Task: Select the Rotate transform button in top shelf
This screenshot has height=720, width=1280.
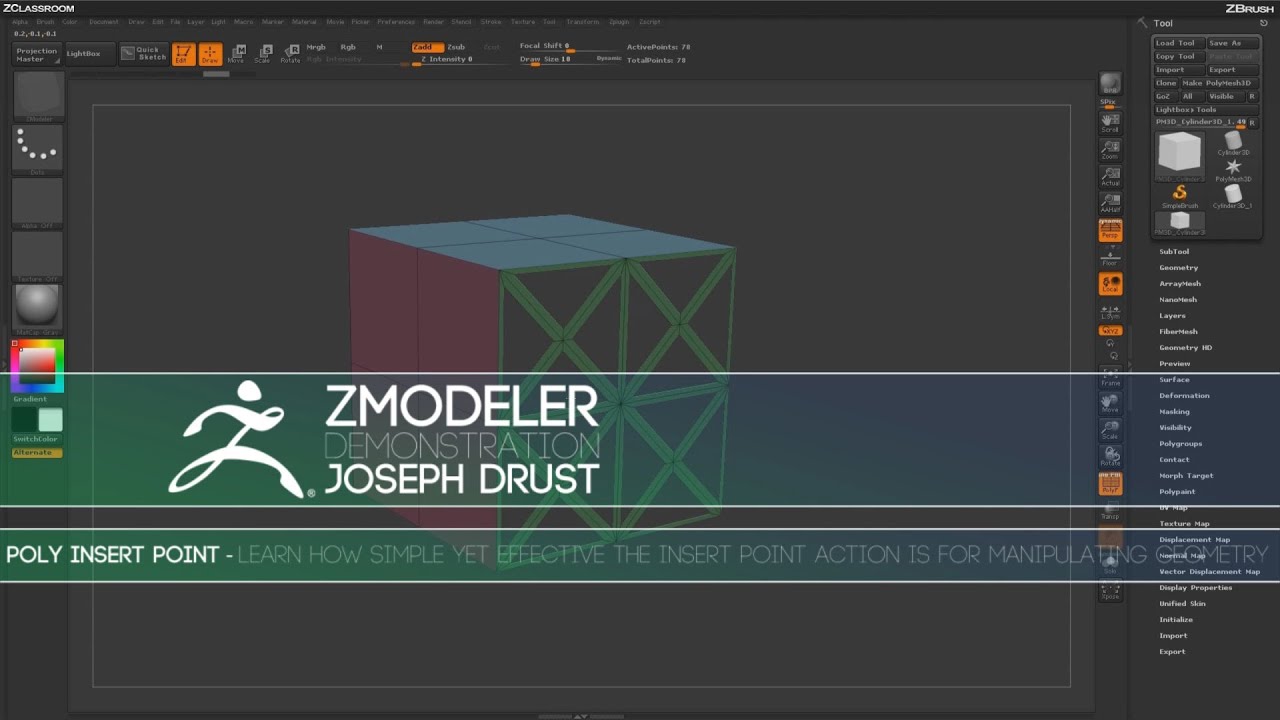Action: [x=290, y=54]
